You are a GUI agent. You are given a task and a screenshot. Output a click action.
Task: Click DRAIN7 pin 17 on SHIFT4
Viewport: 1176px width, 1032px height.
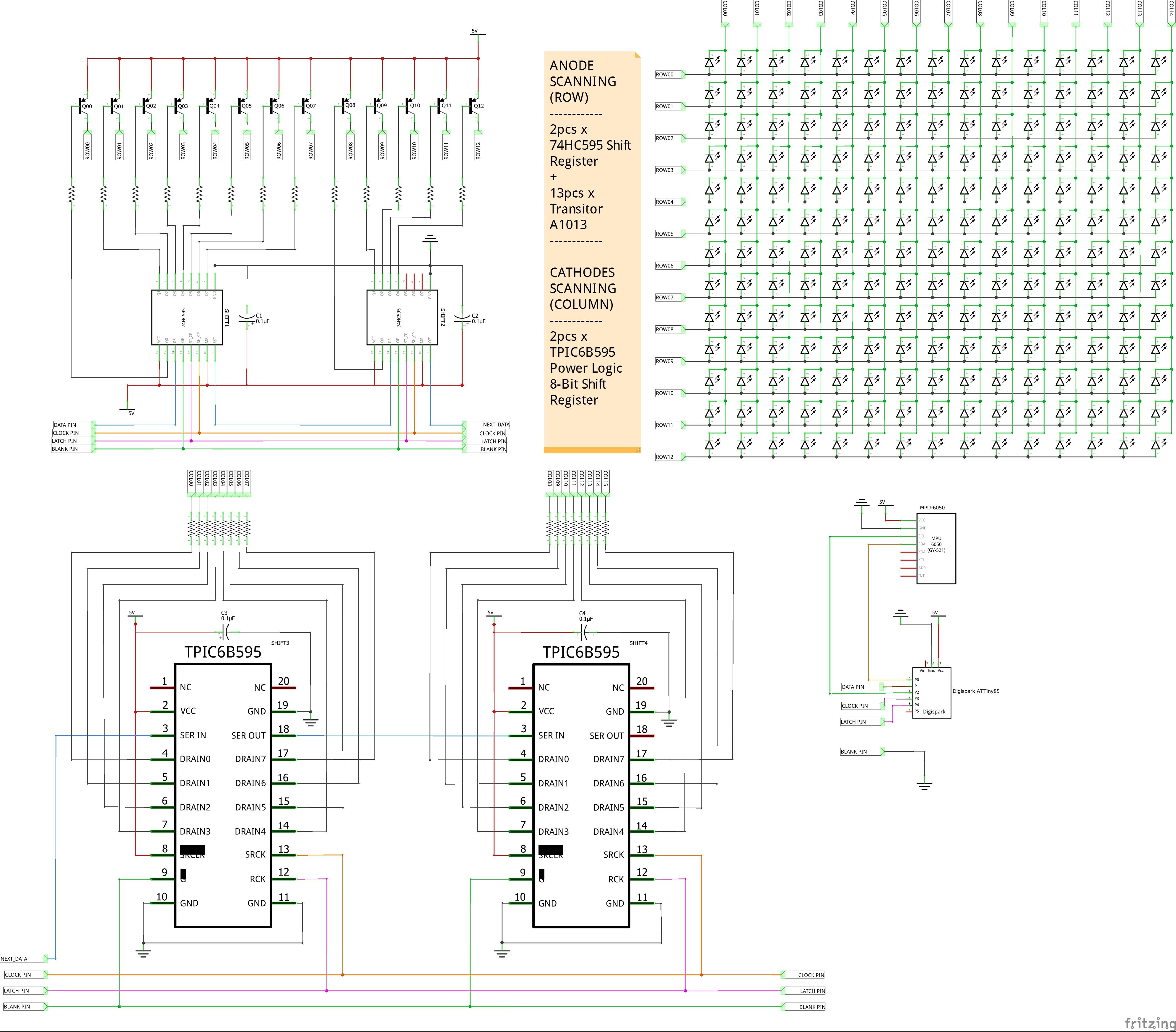tap(642, 759)
